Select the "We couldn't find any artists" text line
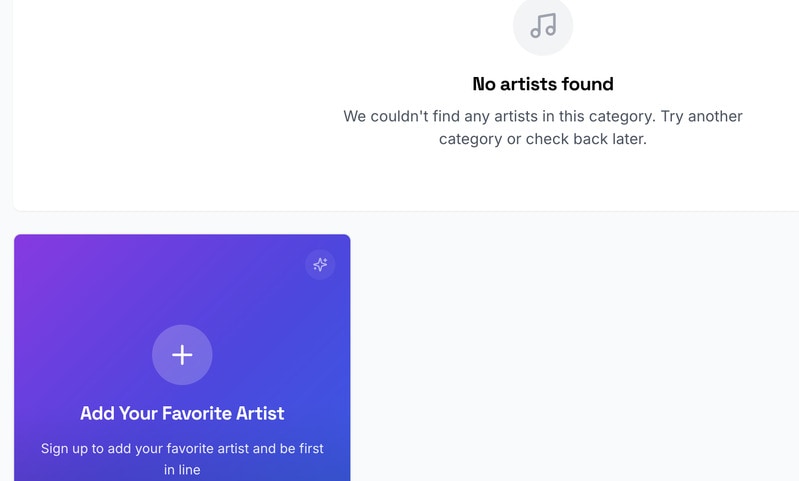 tap(543, 116)
